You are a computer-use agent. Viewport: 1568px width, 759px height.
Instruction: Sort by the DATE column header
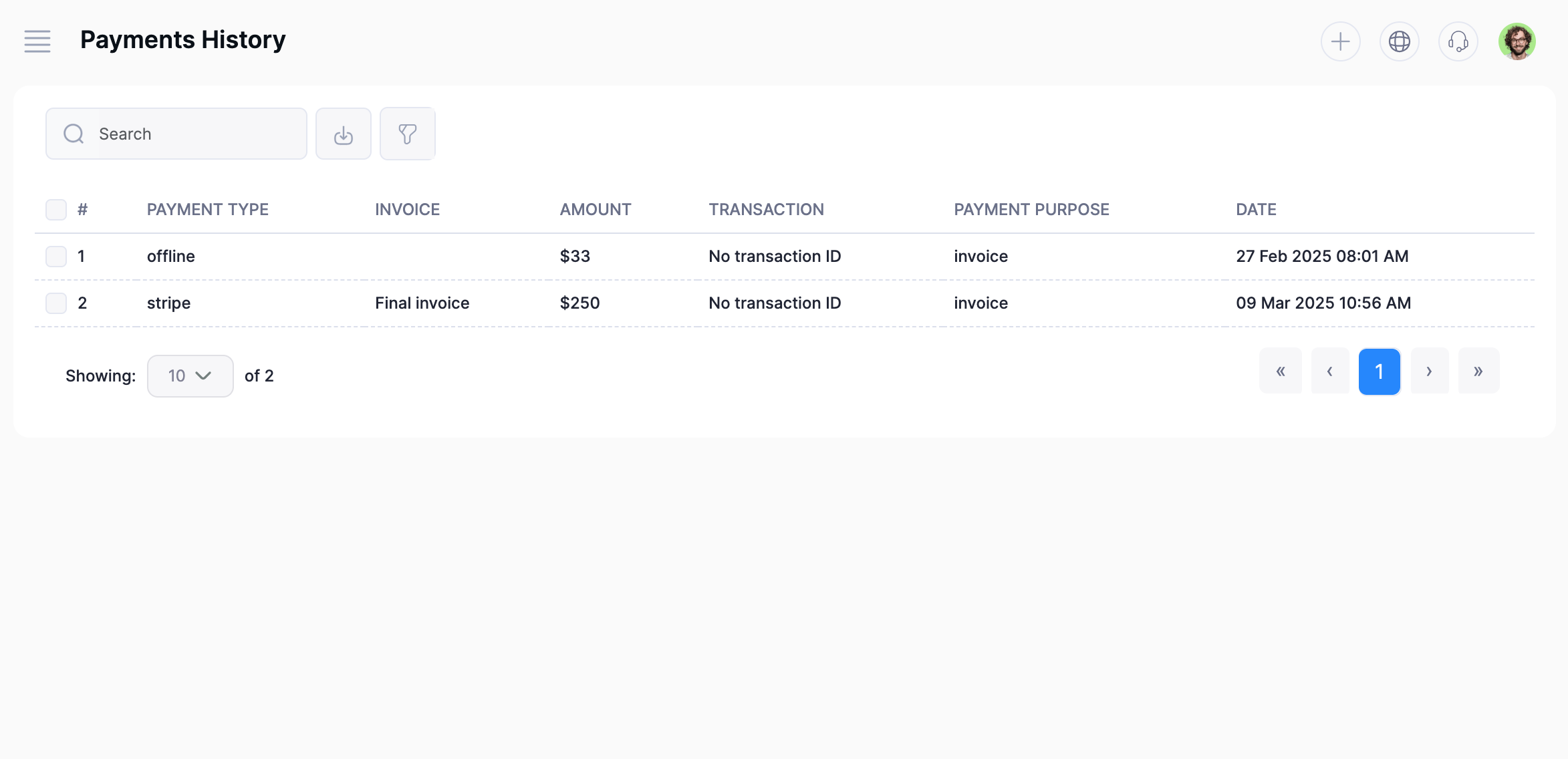tap(1255, 210)
